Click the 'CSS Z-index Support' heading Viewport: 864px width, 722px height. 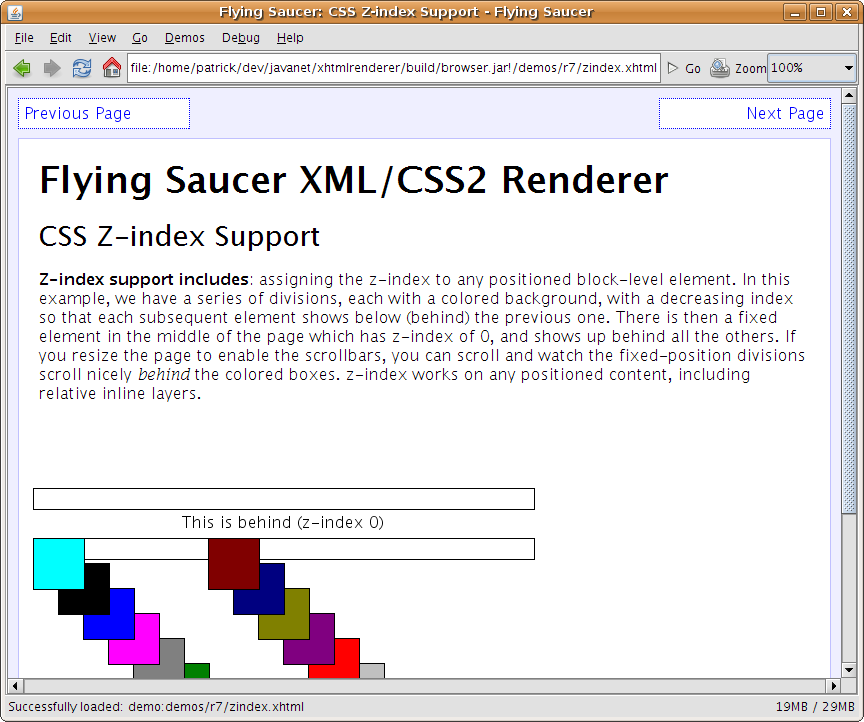pyautogui.click(x=179, y=237)
